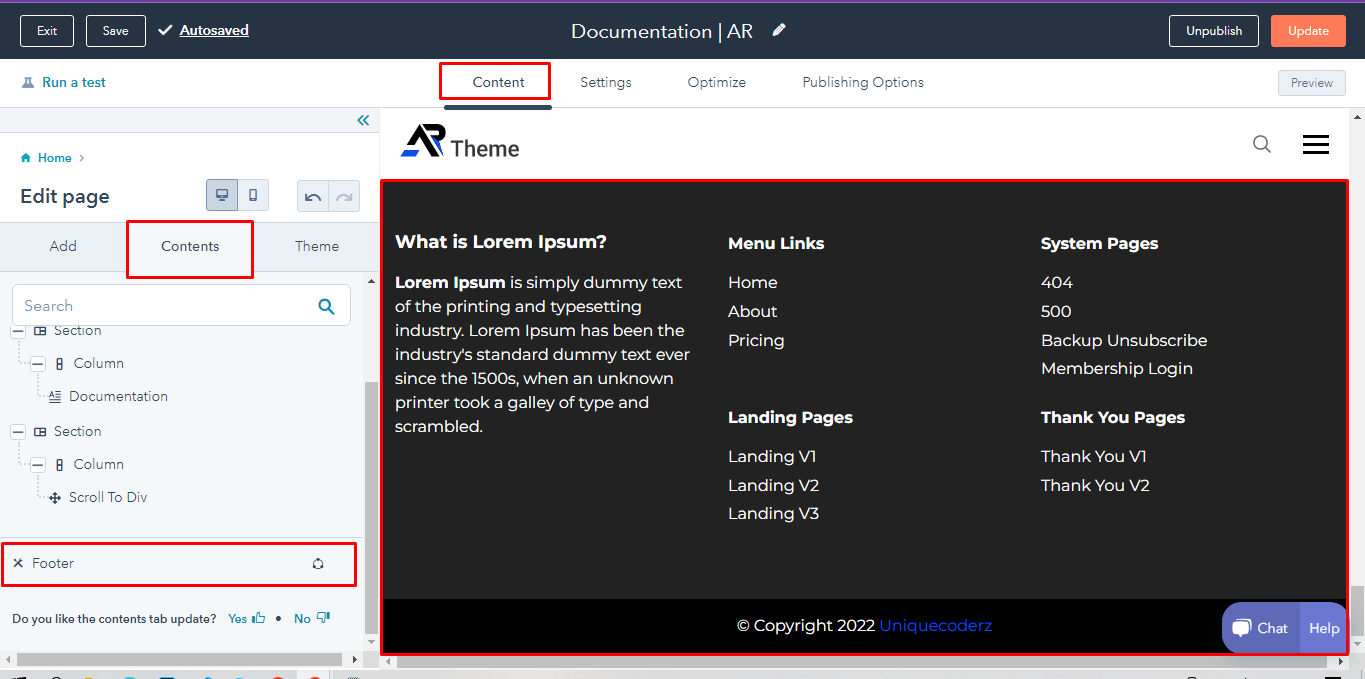
Task: Close the Footer item with the X icon
Action: [18, 564]
